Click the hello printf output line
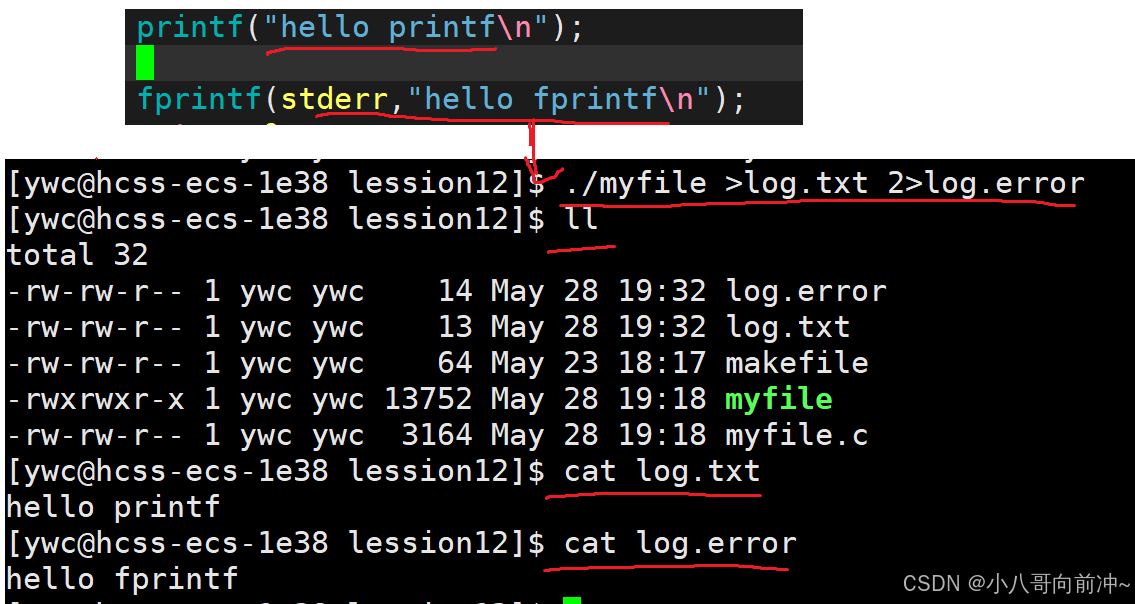This screenshot has width=1135, height=604. click(x=113, y=507)
